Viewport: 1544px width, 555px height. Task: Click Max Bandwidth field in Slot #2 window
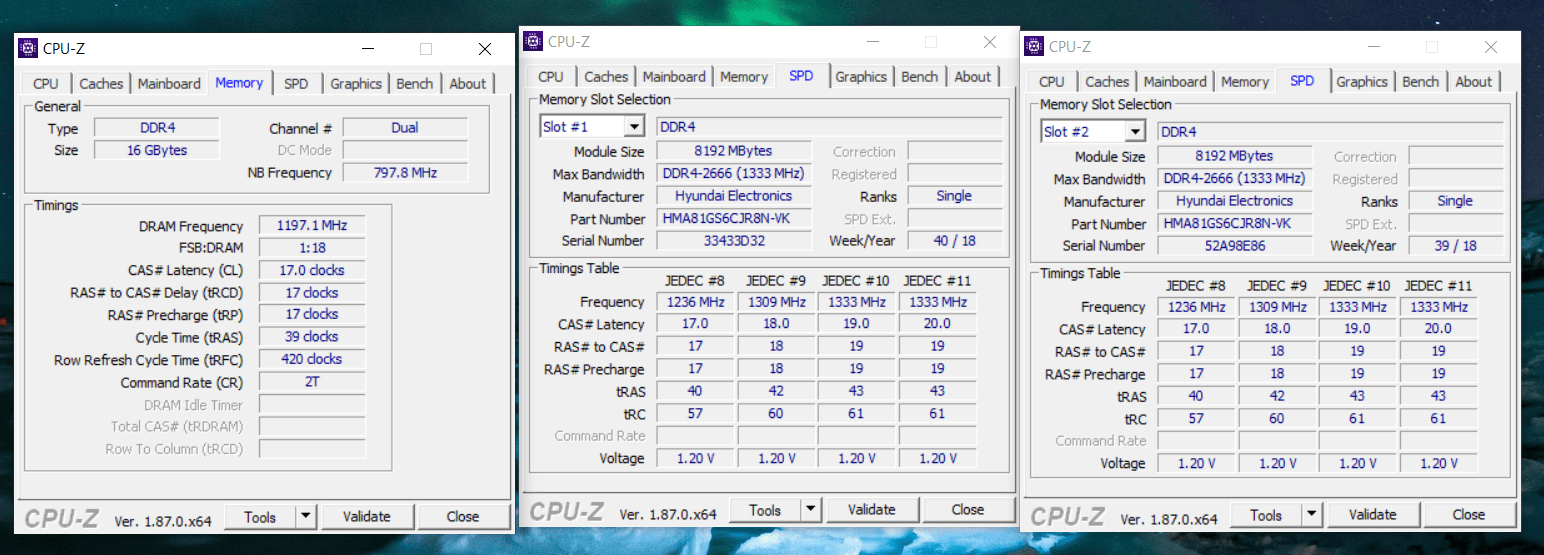click(1235, 179)
